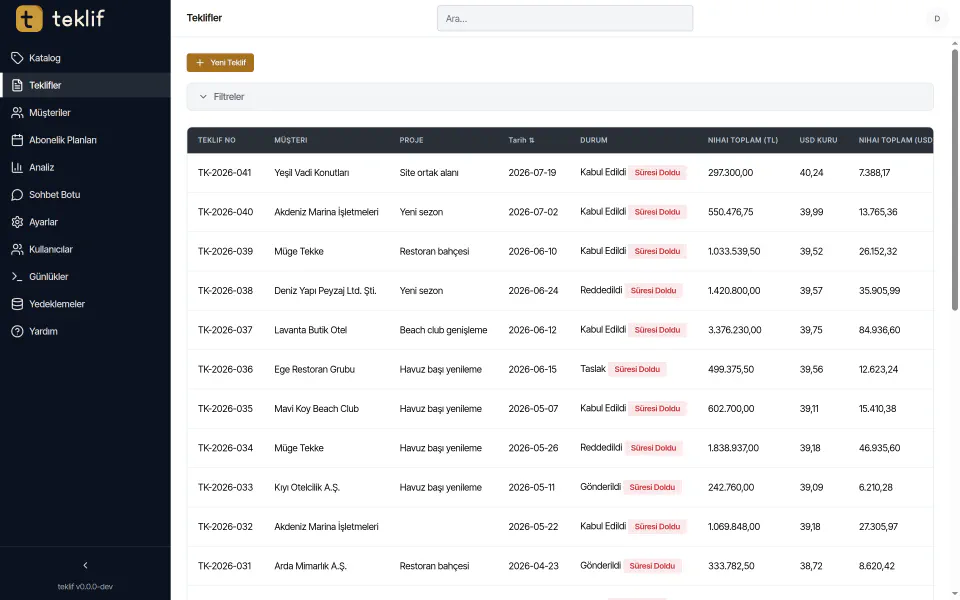The image size is (960, 600).
Task: Open the Yardım menu item
Action: (x=85, y=331)
